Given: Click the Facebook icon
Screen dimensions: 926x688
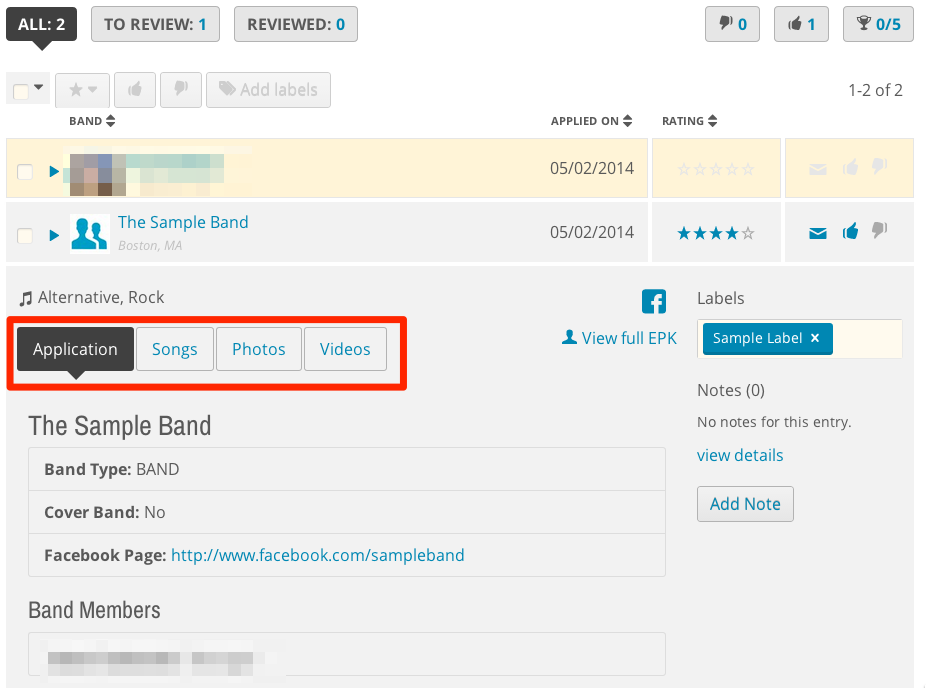Looking at the screenshot, I should coord(654,301).
